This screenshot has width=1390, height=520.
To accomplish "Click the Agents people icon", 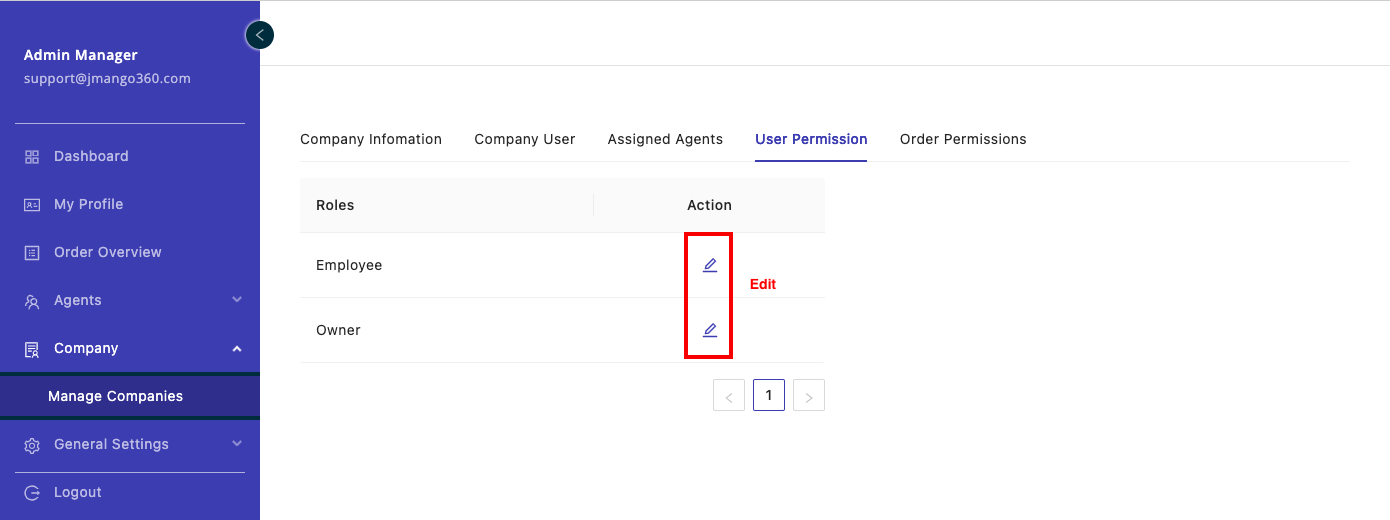I will [32, 301].
